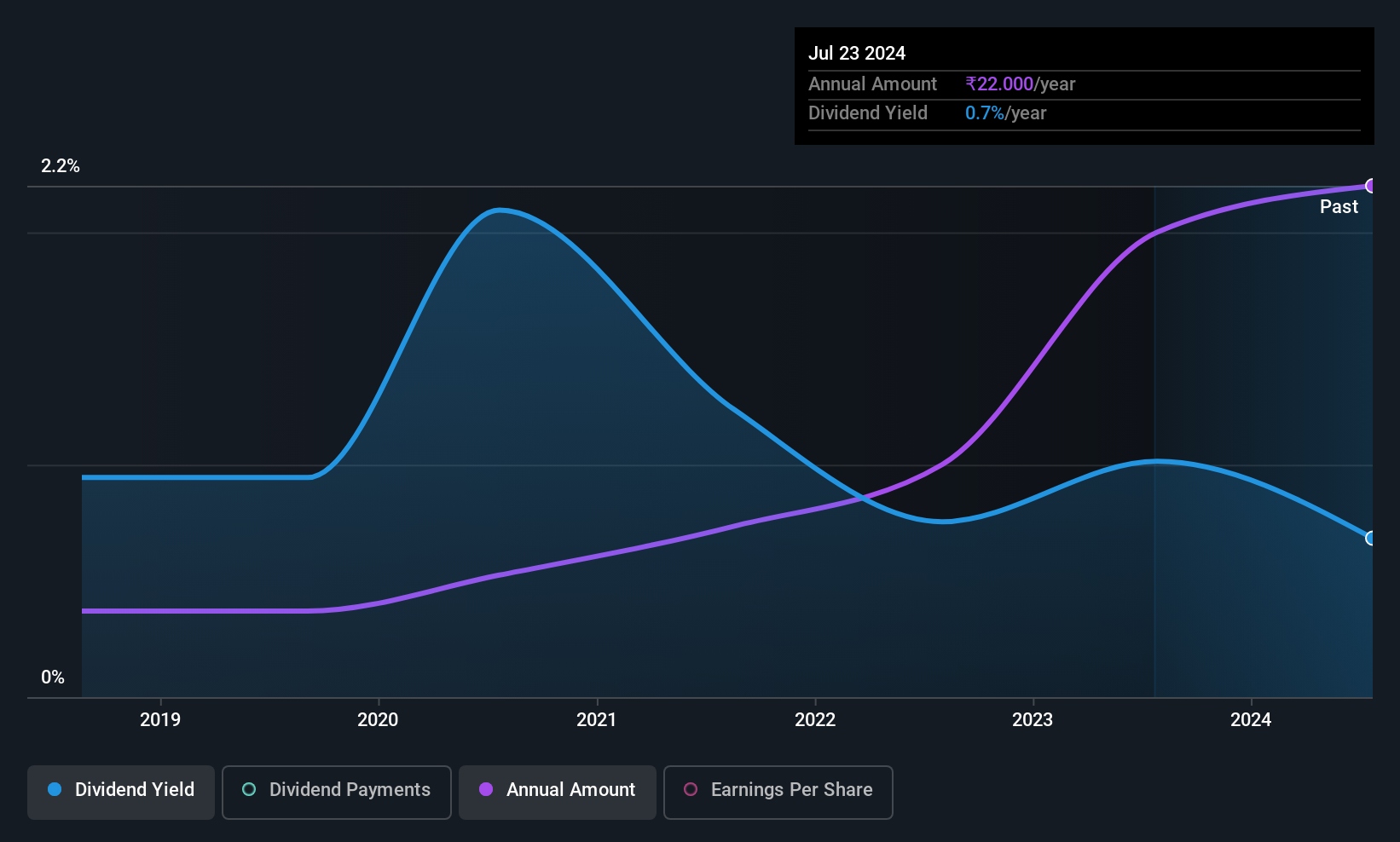Click the pink Earnings Per Share circle
The height and width of the screenshot is (842, 1400).
pyautogui.click(x=691, y=789)
